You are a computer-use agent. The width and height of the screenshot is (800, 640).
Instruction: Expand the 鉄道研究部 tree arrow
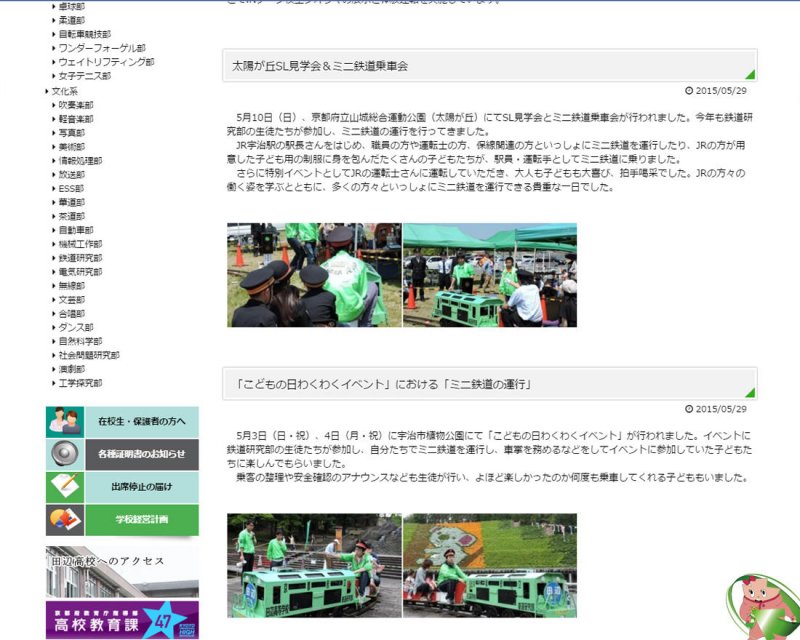tap(54, 258)
